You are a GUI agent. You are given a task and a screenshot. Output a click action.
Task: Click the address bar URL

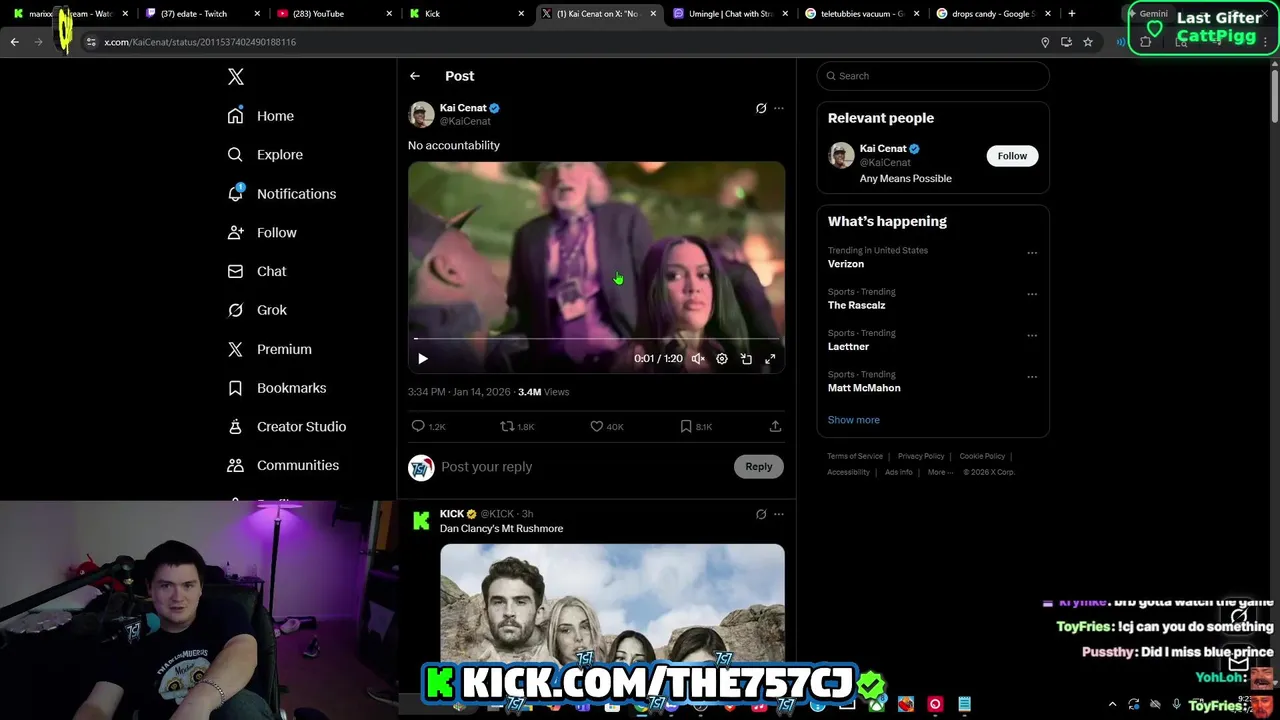[x=200, y=42]
